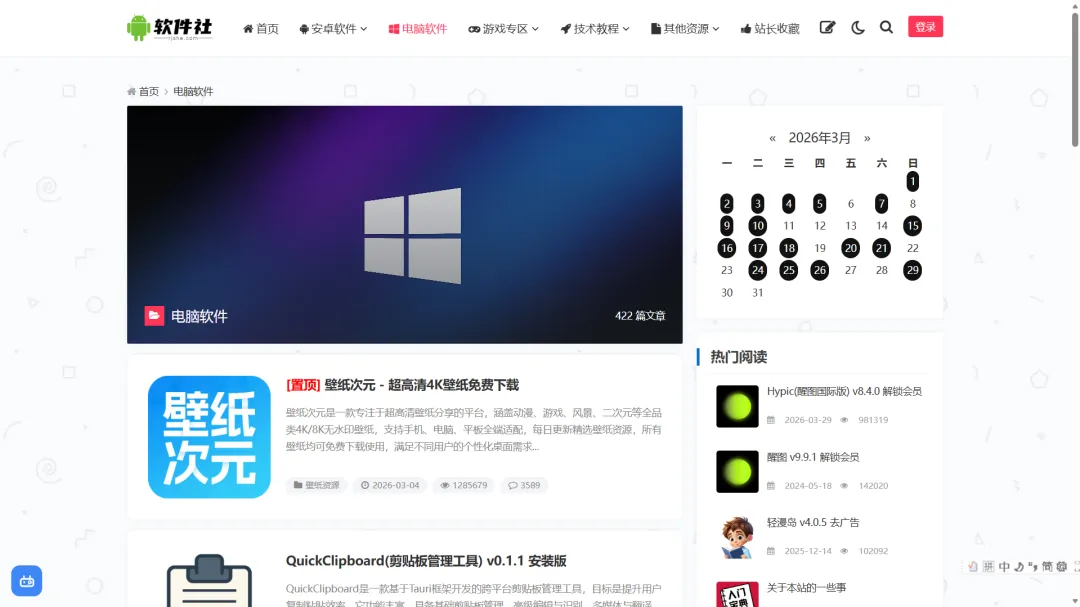Select calendar date 18

pos(788,248)
